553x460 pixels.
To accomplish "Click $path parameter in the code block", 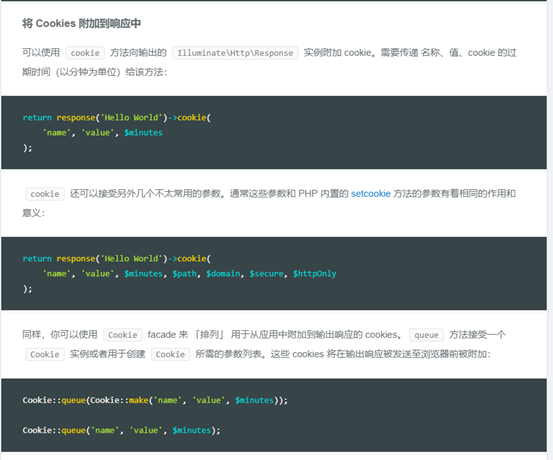I will pyautogui.click(x=184, y=274).
